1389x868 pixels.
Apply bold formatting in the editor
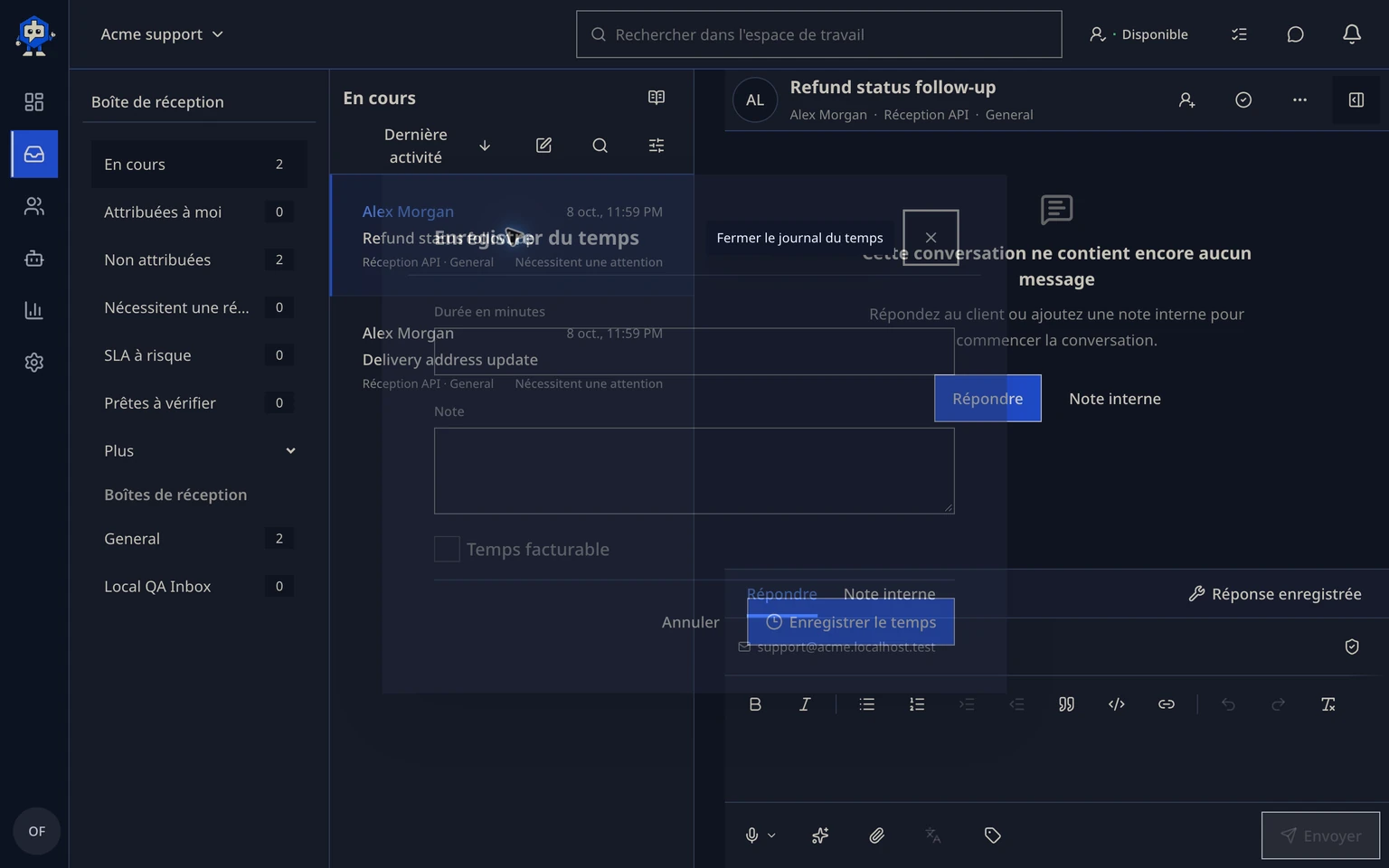tap(755, 704)
